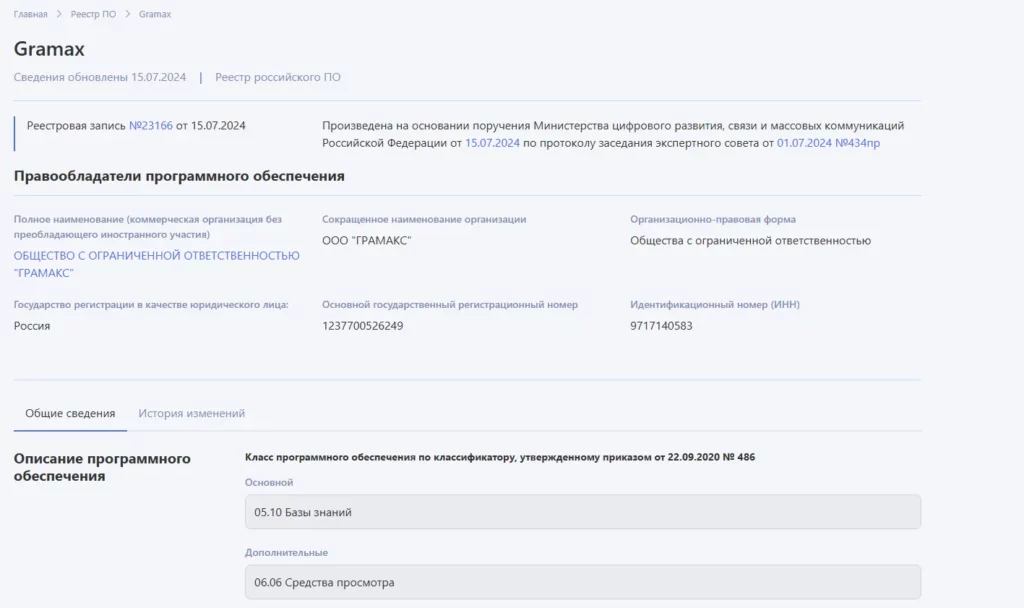Click the ООО "ГРАМАКС" short name
Viewport: 1024px width, 608px height.
(x=366, y=240)
